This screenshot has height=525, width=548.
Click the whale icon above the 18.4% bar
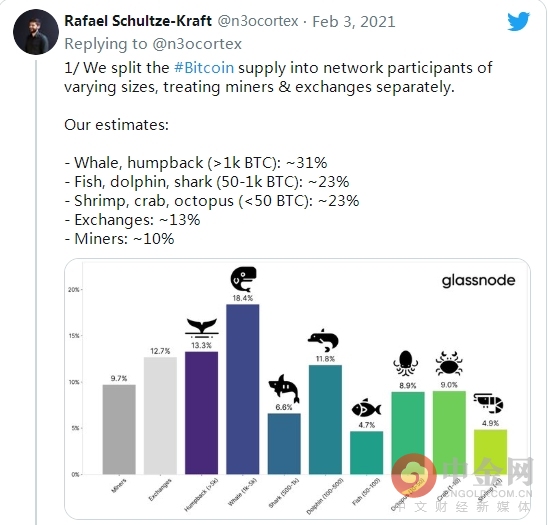(x=244, y=279)
